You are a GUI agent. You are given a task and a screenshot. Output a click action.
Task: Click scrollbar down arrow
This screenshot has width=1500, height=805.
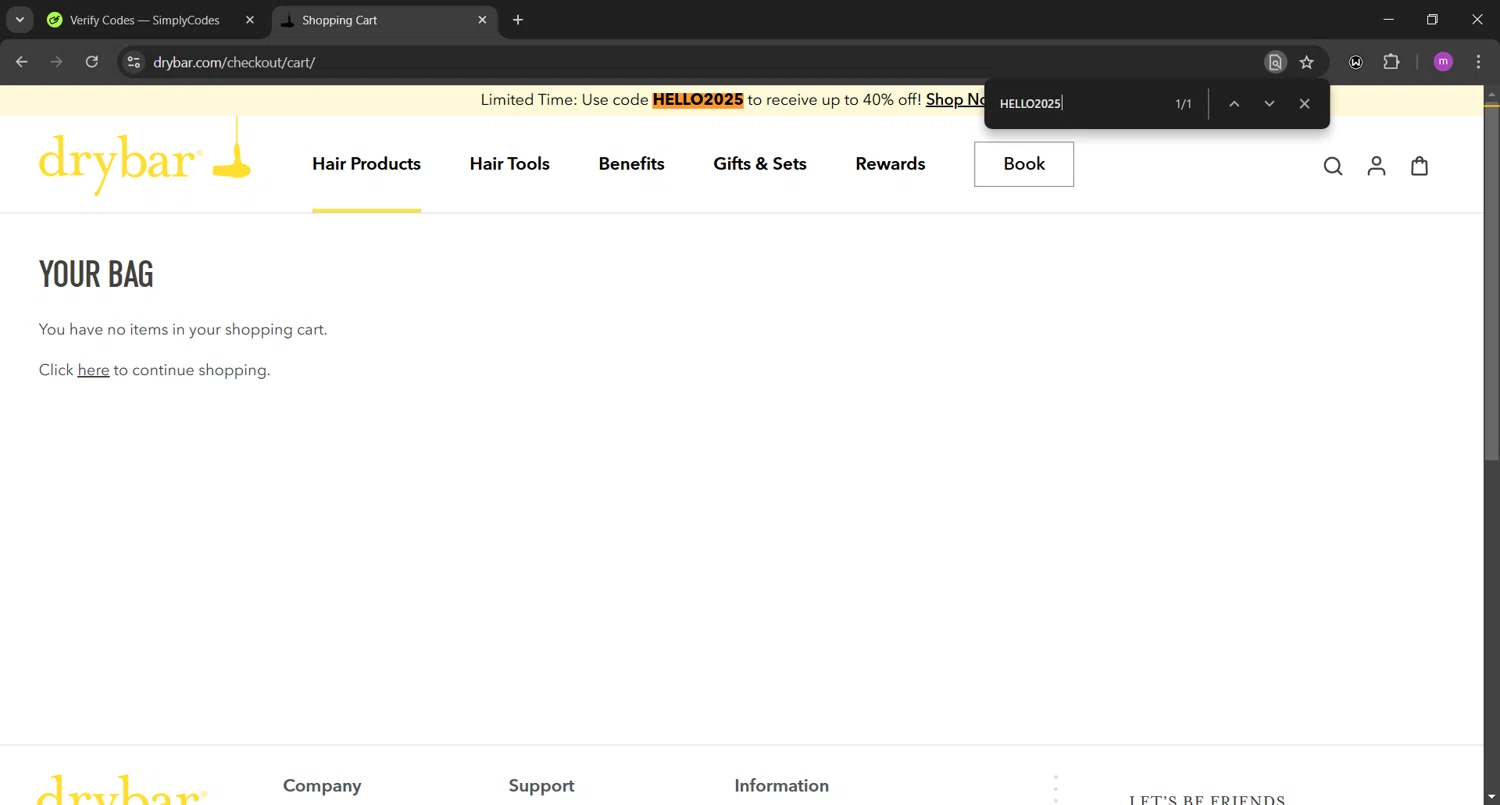(x=1491, y=797)
